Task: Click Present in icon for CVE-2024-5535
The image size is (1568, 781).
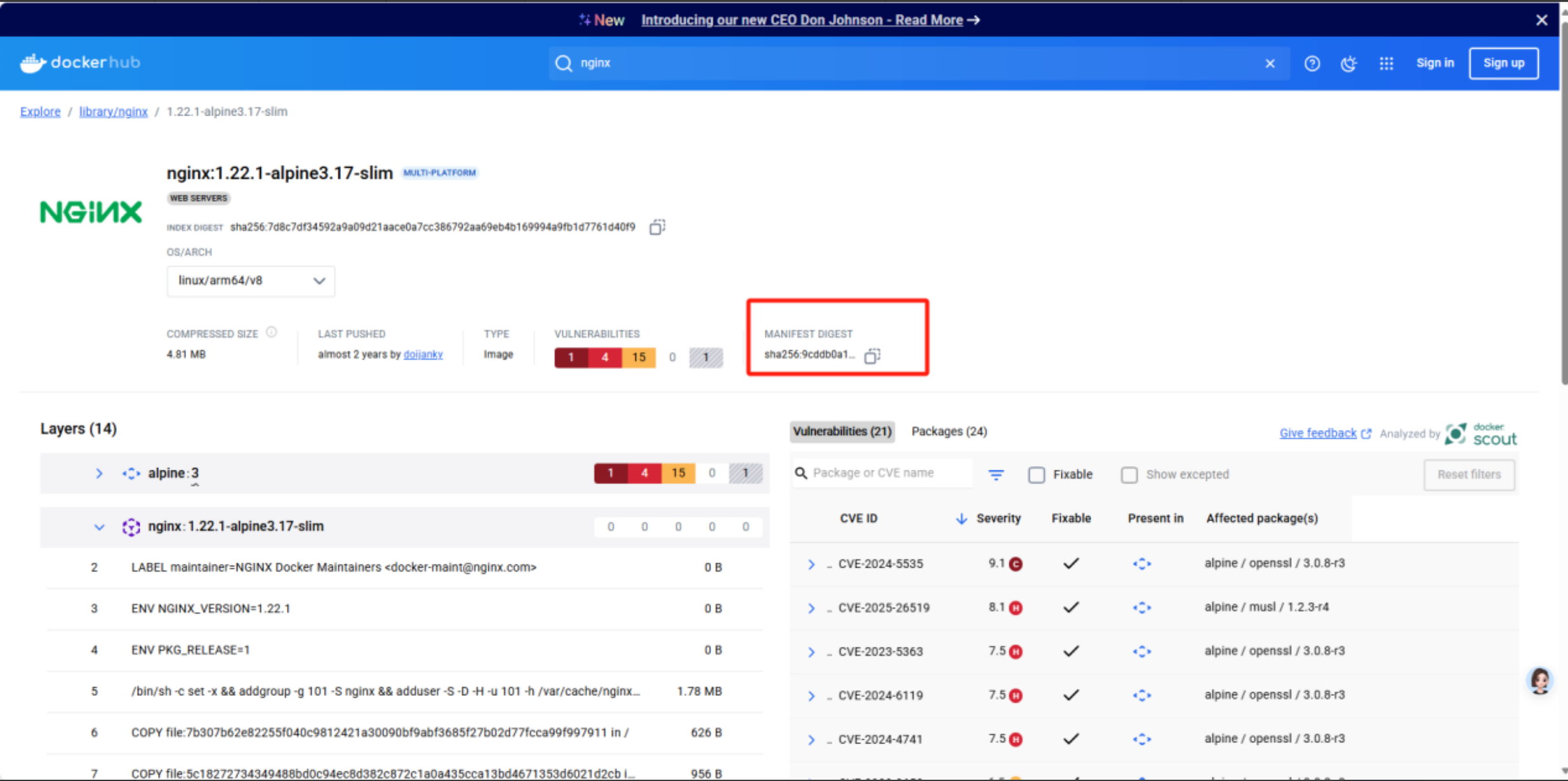Action: coord(1142,564)
